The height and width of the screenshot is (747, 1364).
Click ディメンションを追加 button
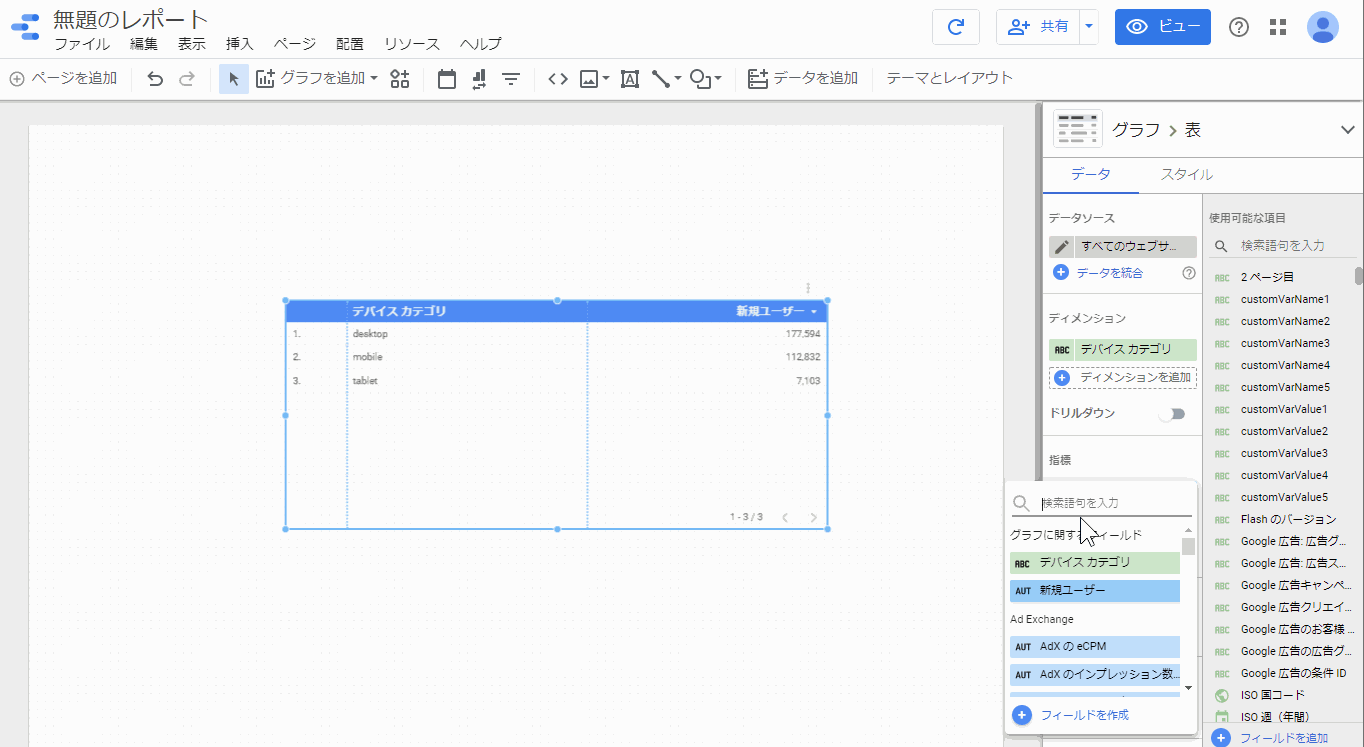[1123, 378]
